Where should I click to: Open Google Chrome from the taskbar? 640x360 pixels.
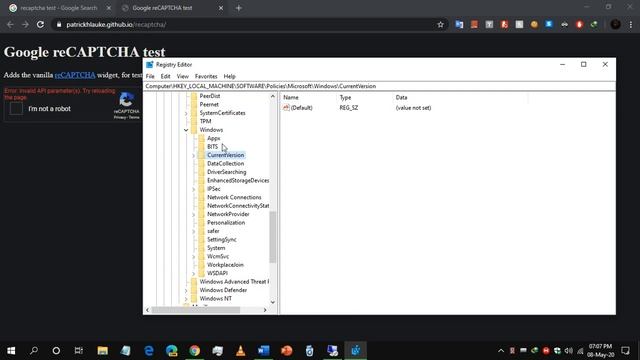click(x=195, y=351)
